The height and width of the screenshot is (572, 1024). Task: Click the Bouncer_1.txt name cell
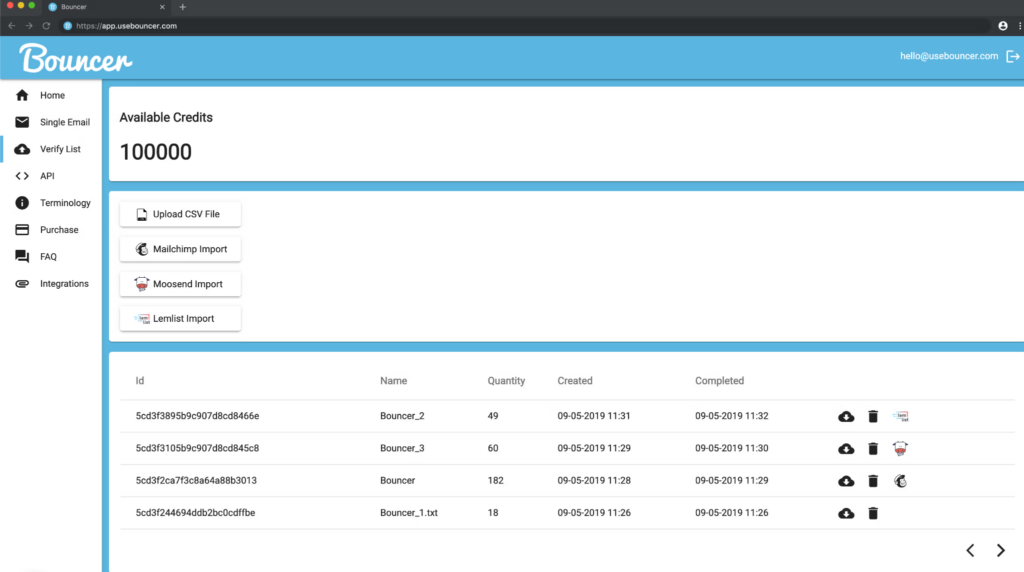(x=409, y=513)
